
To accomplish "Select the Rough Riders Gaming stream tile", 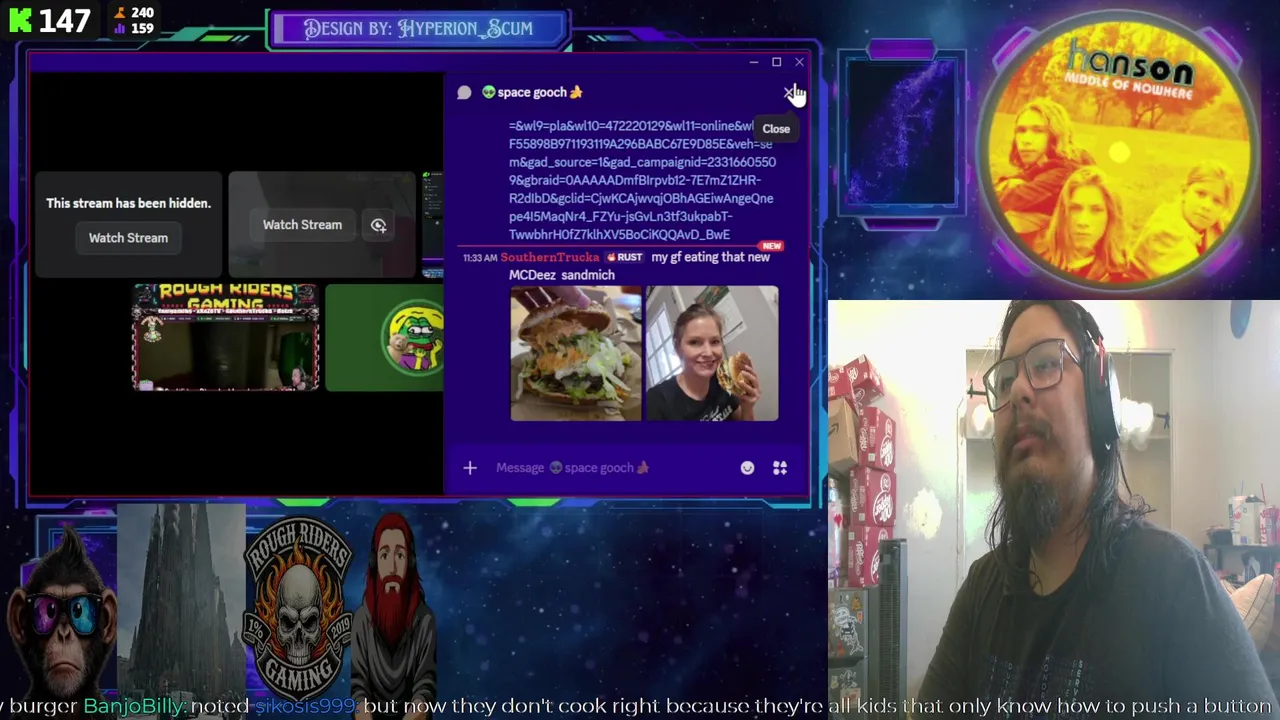I will pos(226,337).
